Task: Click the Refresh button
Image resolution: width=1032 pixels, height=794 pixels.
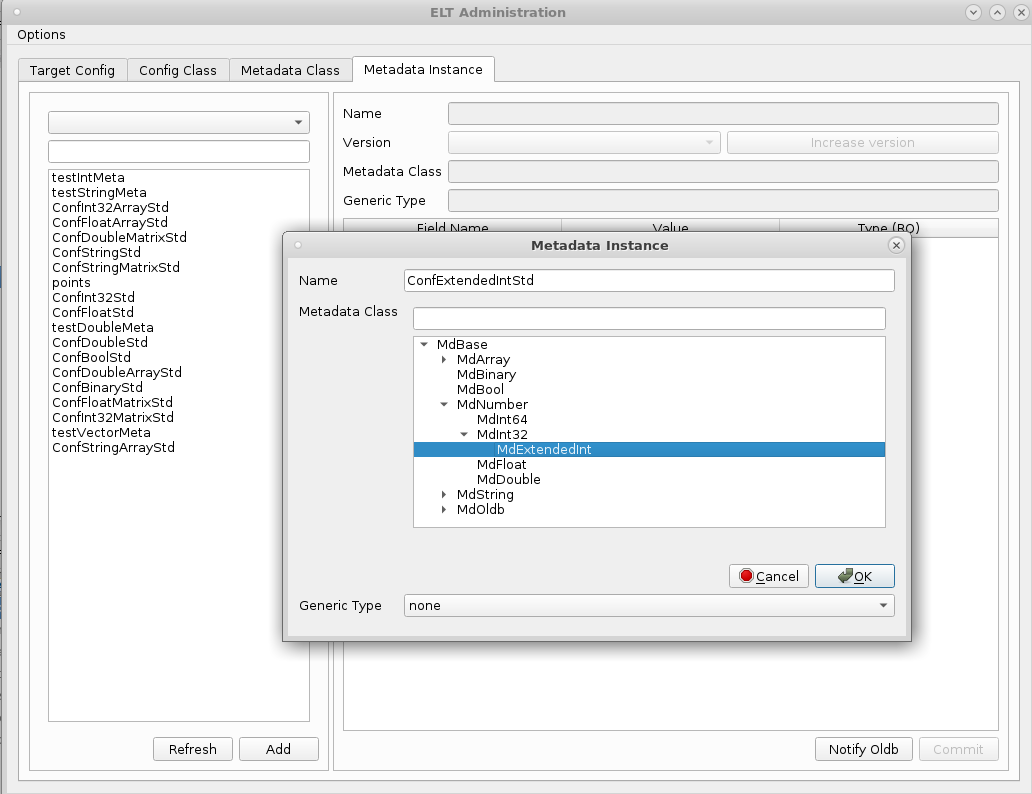Action: tap(193, 749)
